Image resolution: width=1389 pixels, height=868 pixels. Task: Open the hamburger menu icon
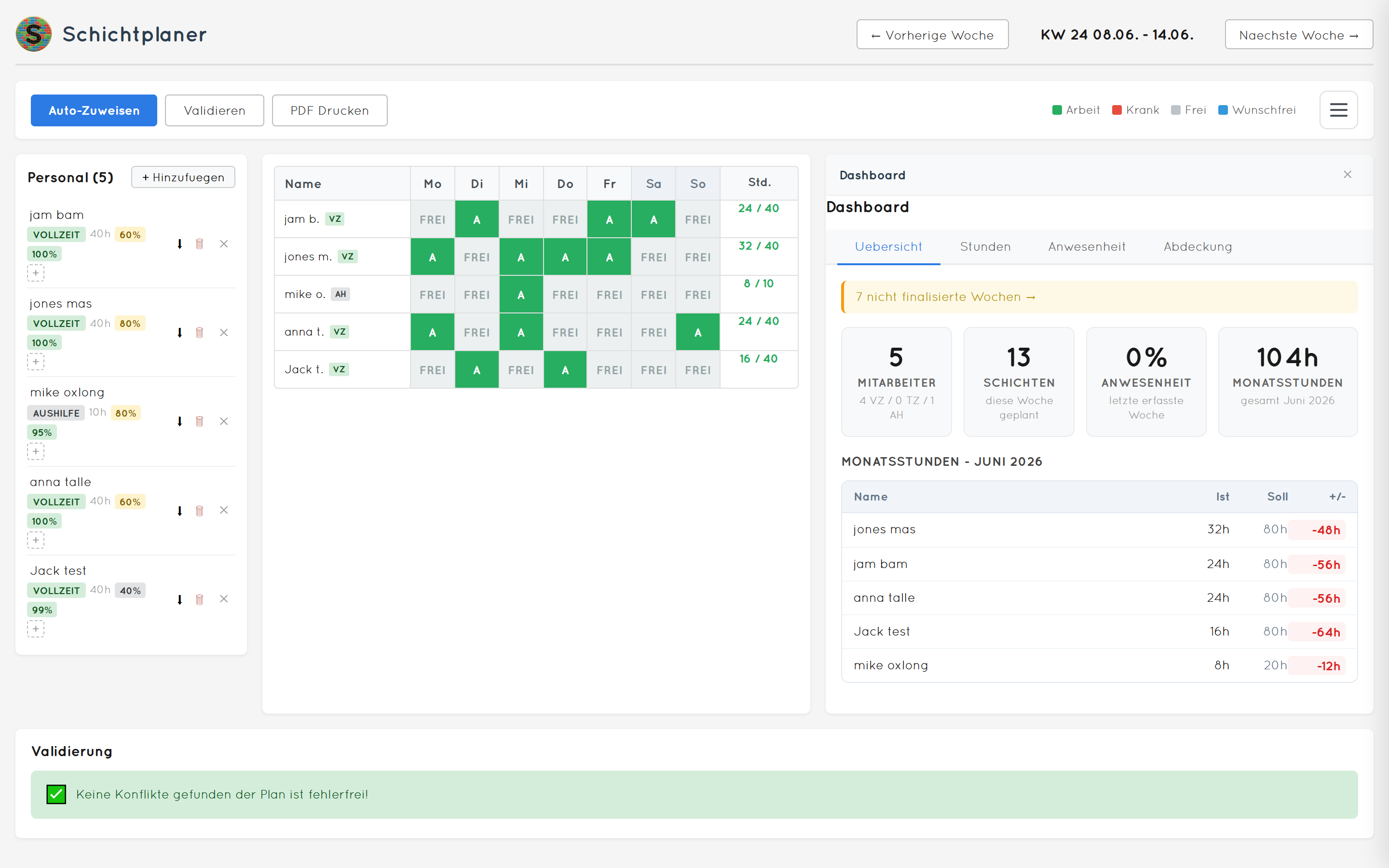(x=1338, y=109)
